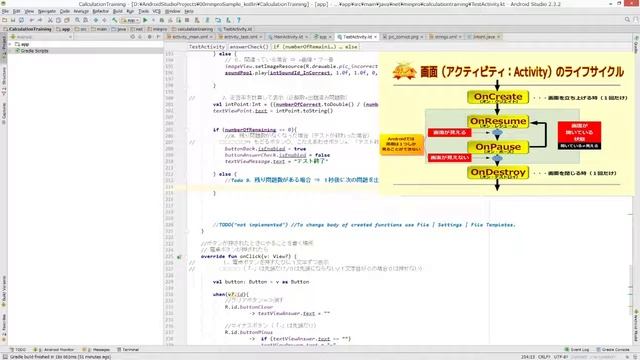Open the TODO tool window

click(x=17, y=350)
